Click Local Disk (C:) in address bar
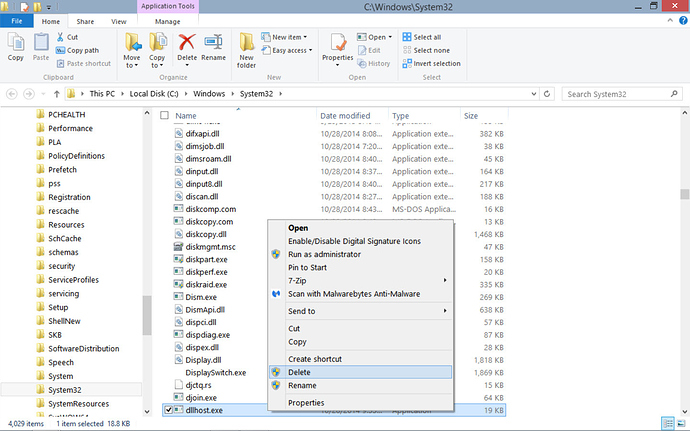This screenshot has height=431, width=690. (154, 94)
